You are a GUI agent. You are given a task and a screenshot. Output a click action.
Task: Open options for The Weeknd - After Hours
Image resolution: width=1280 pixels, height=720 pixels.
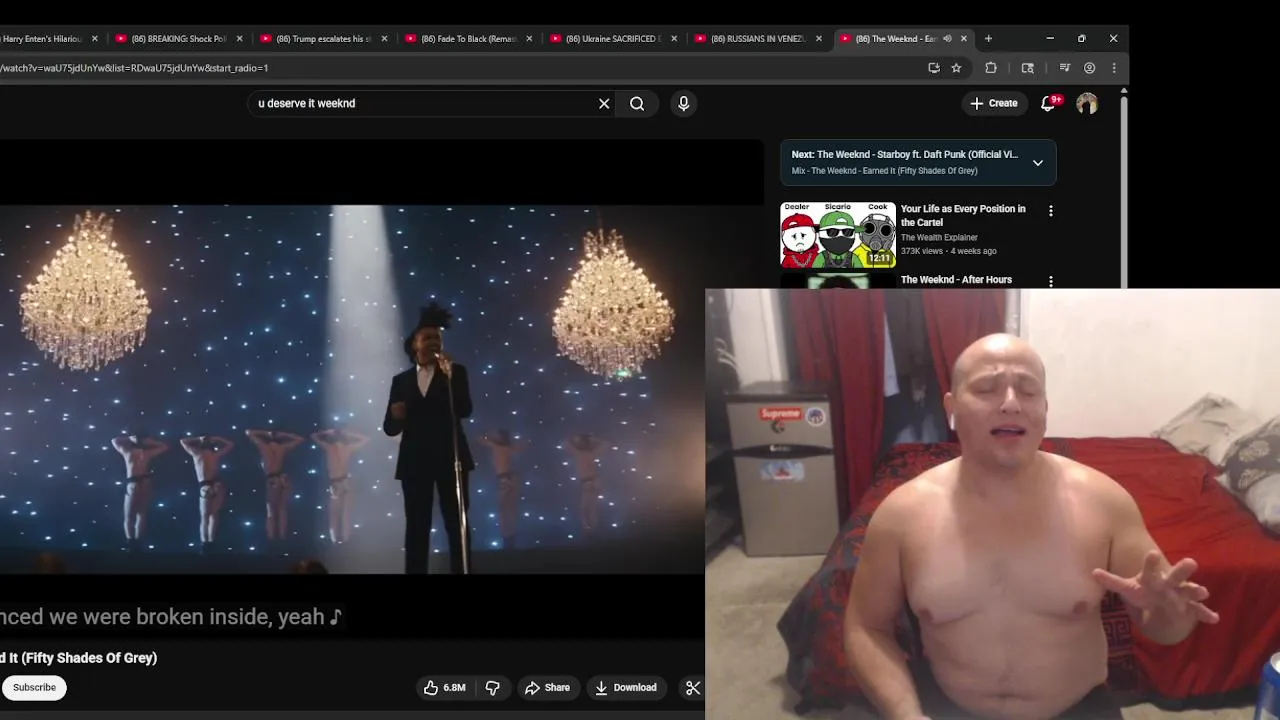coord(1050,281)
